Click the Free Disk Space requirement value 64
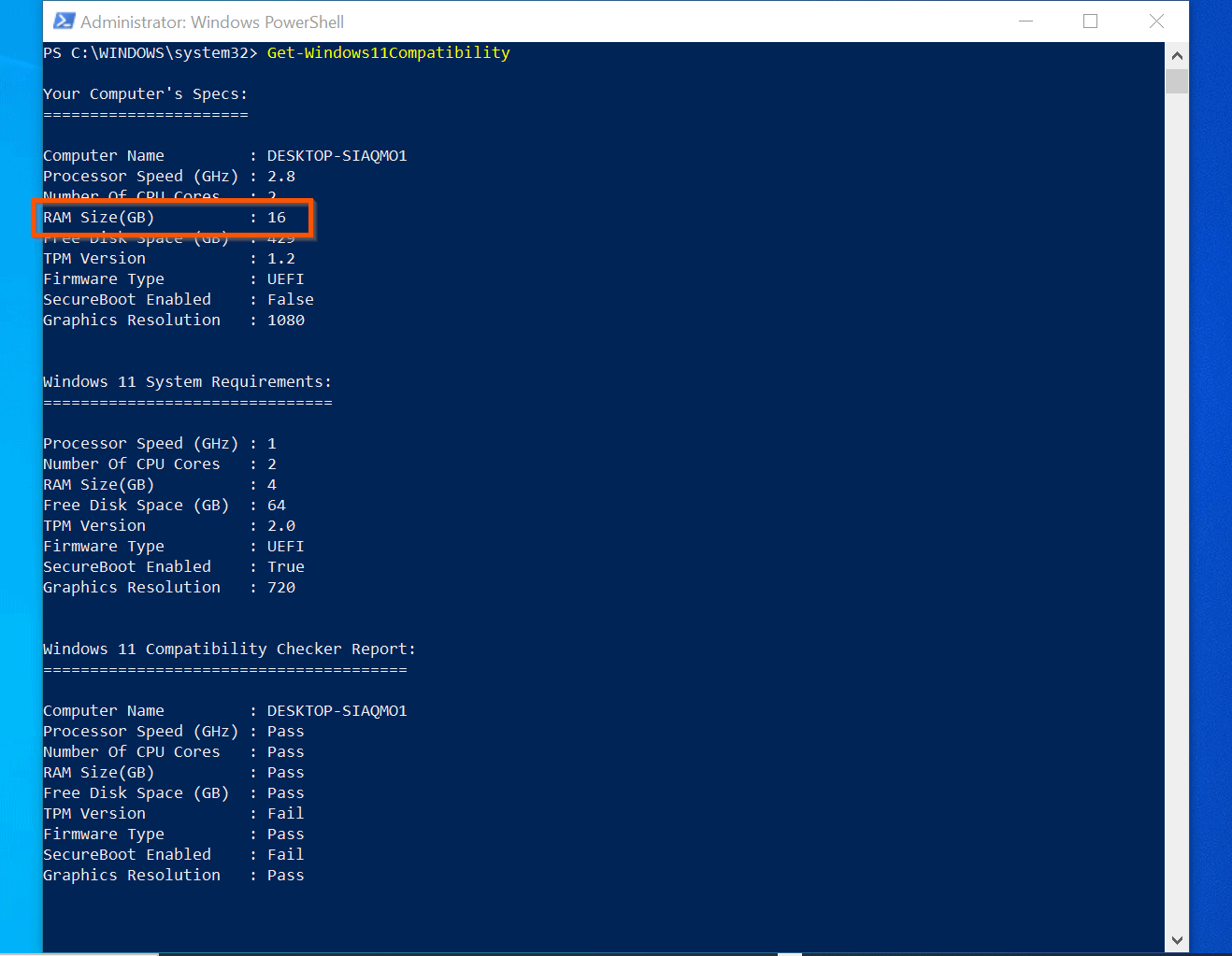Screen dimensions: 1232x956 pyautogui.click(x=277, y=506)
